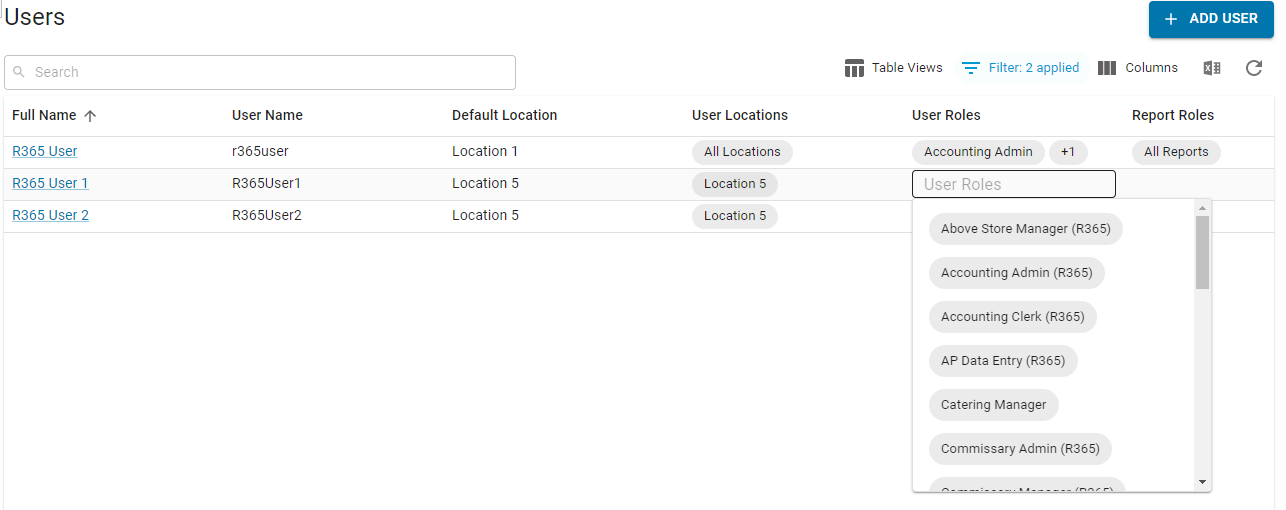Refresh the users table
This screenshot has width=1286, height=510.
1254,68
